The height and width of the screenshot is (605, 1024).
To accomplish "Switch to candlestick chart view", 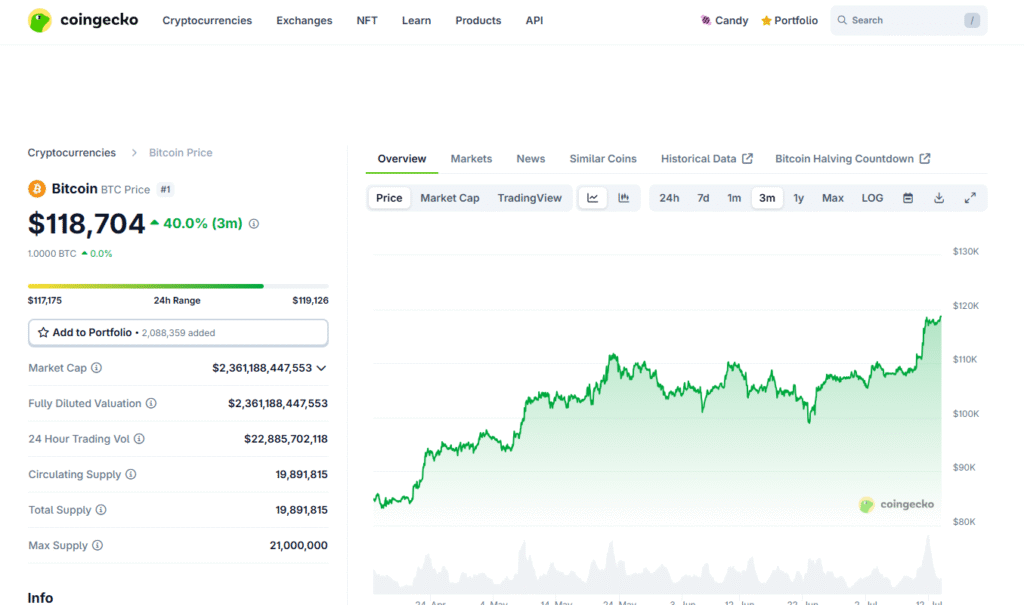I will [624, 198].
